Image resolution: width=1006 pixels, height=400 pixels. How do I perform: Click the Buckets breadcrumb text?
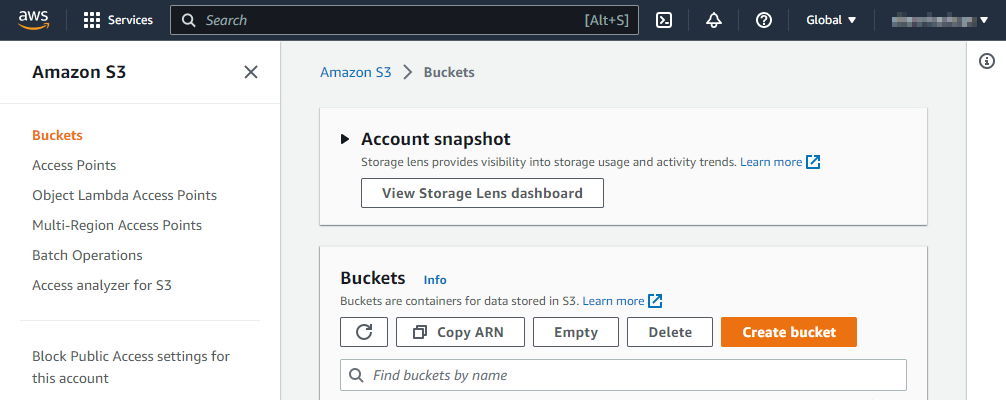tap(449, 72)
